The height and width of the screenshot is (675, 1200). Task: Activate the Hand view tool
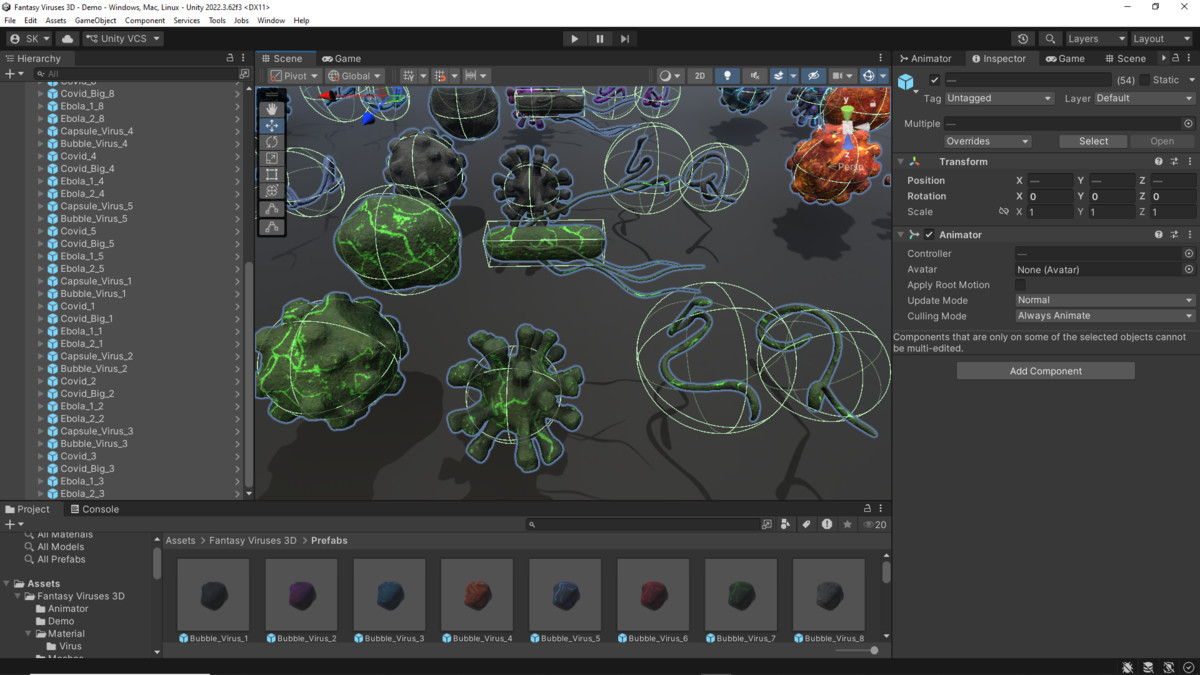271,108
